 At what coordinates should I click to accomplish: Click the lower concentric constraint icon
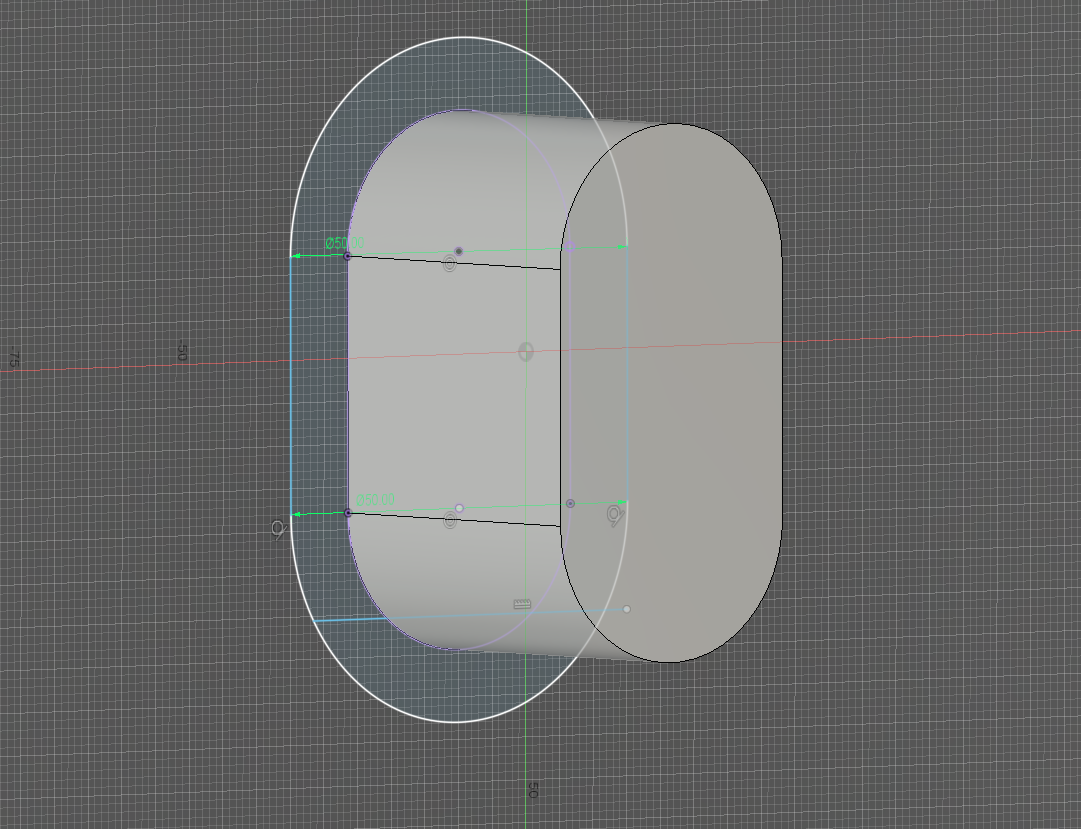pos(449,521)
